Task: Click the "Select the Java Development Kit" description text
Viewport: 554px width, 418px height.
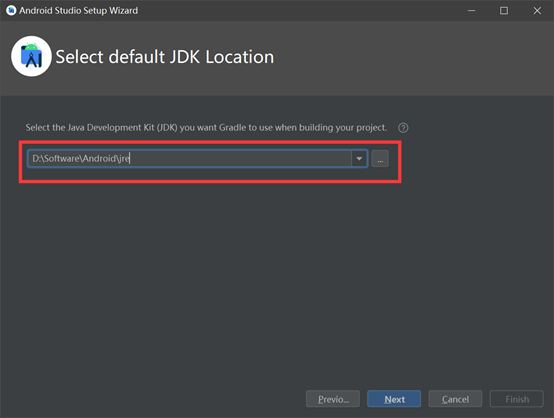Action: 206,128
